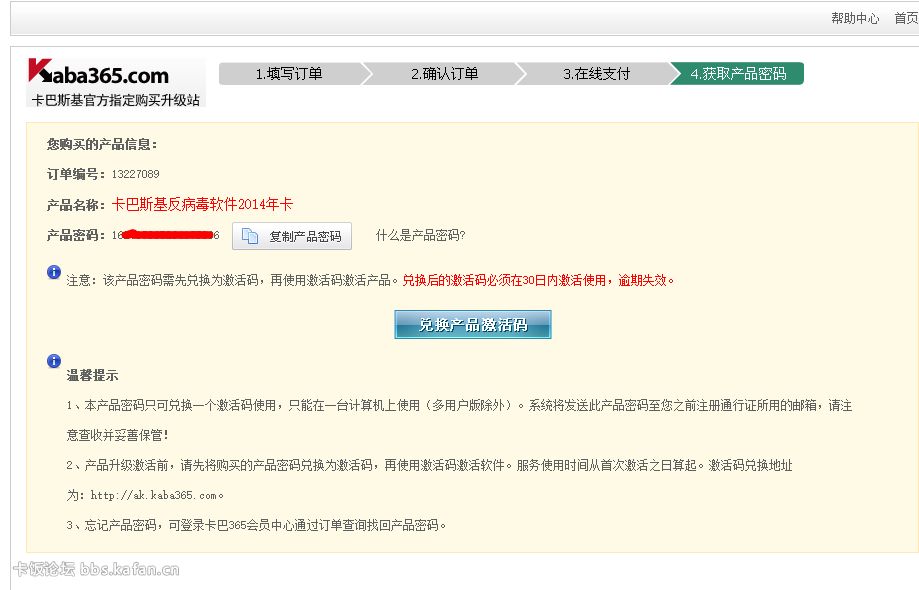Select step 2.确认订单
The width and height of the screenshot is (919, 590).
tap(444, 74)
